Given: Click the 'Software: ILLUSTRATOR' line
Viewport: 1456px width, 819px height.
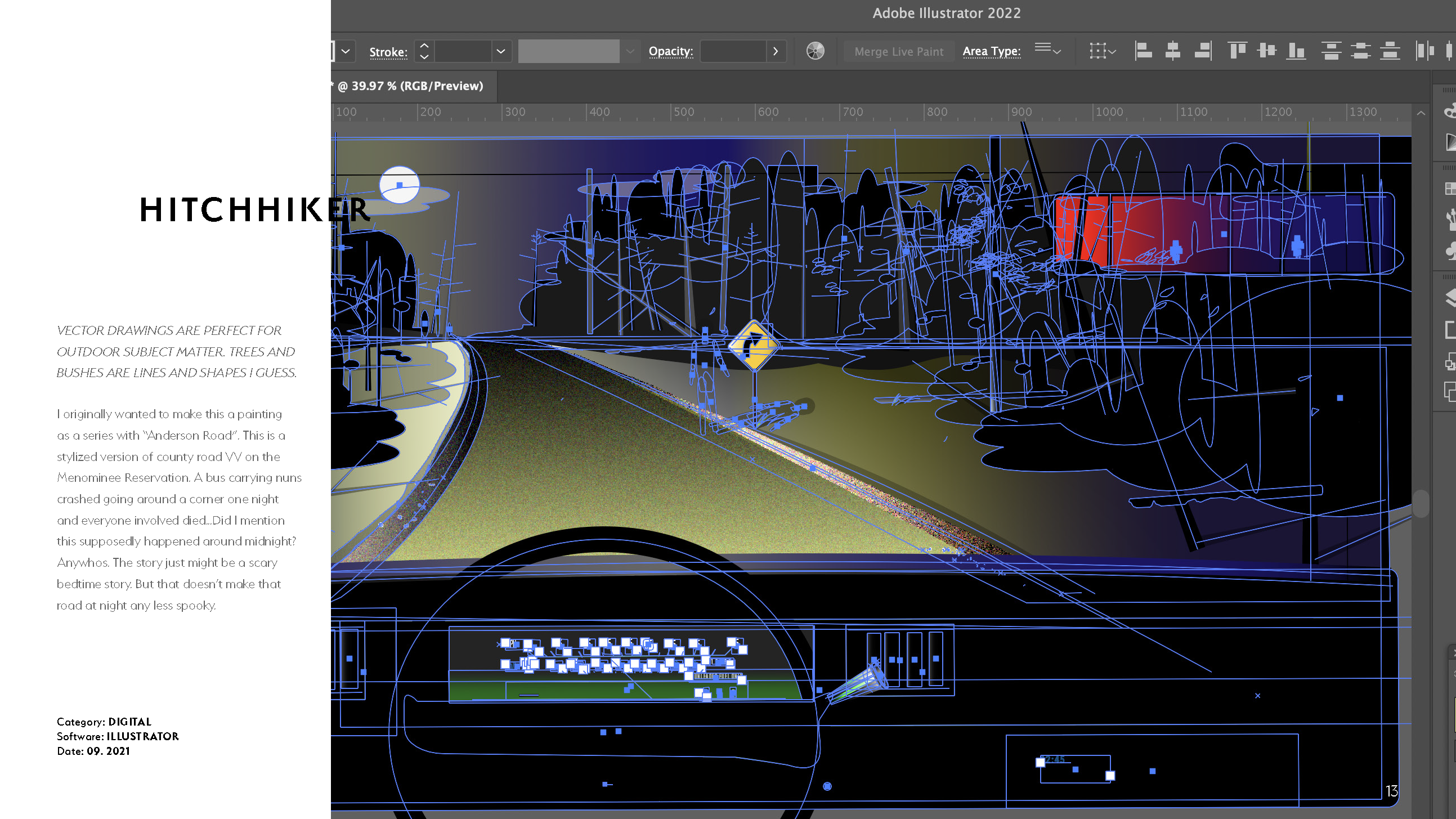Looking at the screenshot, I should click(x=118, y=736).
